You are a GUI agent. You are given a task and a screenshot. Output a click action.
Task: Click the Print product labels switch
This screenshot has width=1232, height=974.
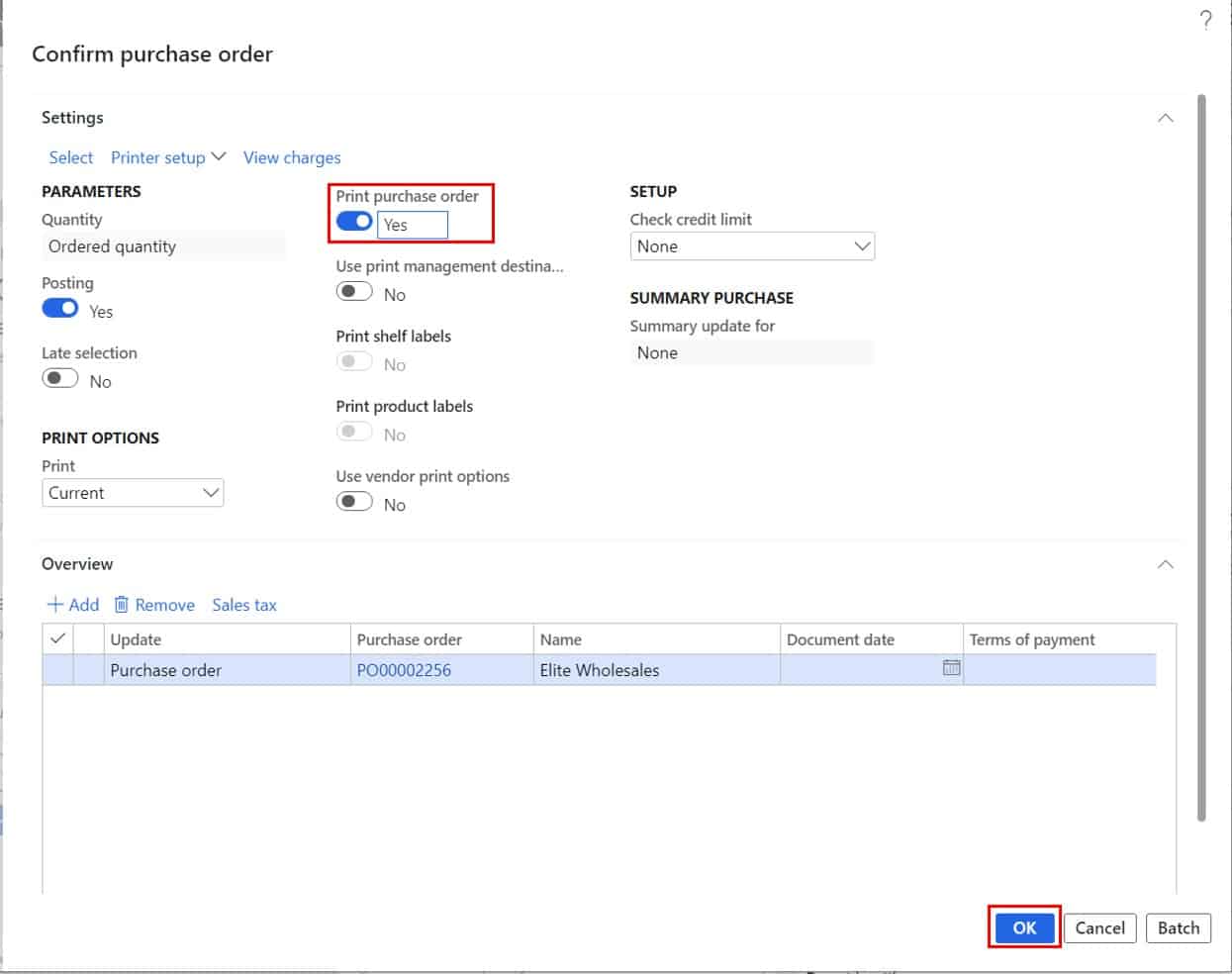354,433
